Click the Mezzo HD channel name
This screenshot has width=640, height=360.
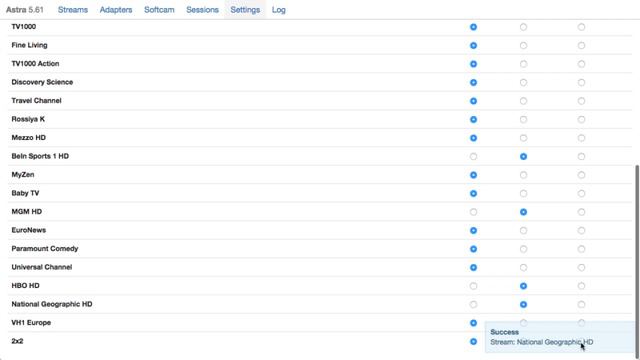click(x=29, y=138)
